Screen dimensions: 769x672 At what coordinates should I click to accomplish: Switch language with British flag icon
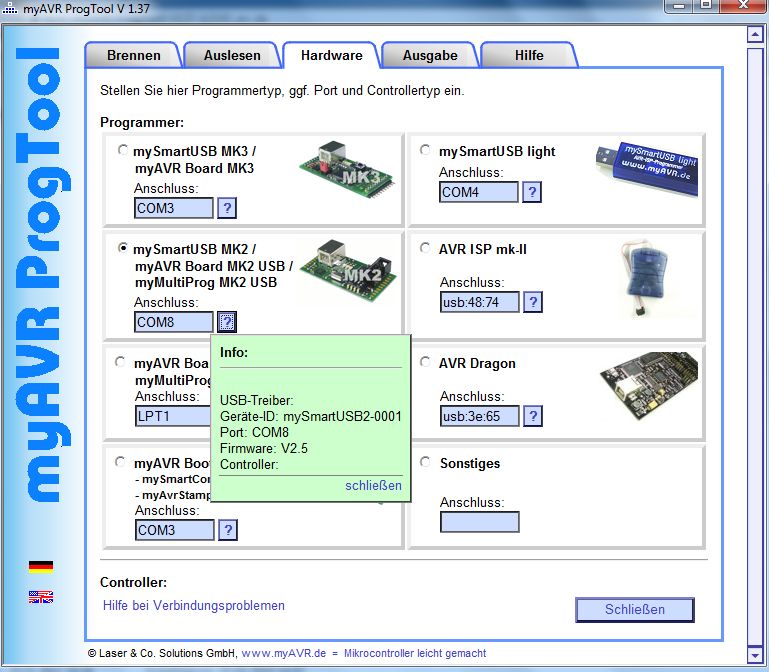pyautogui.click(x=41, y=596)
